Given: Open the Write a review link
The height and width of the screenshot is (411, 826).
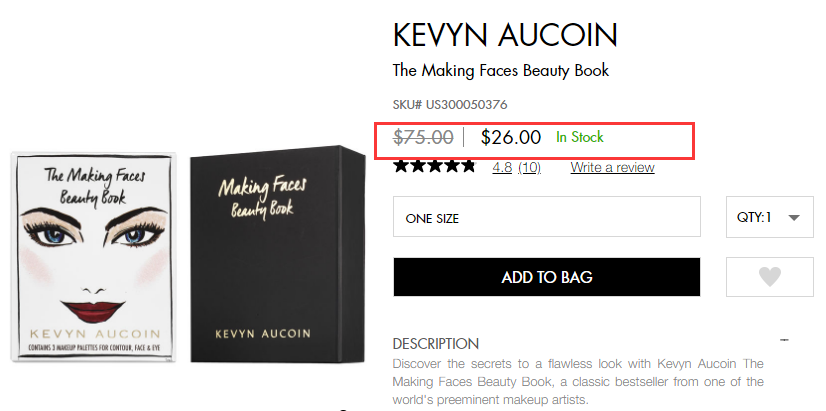Looking at the screenshot, I should (x=612, y=167).
